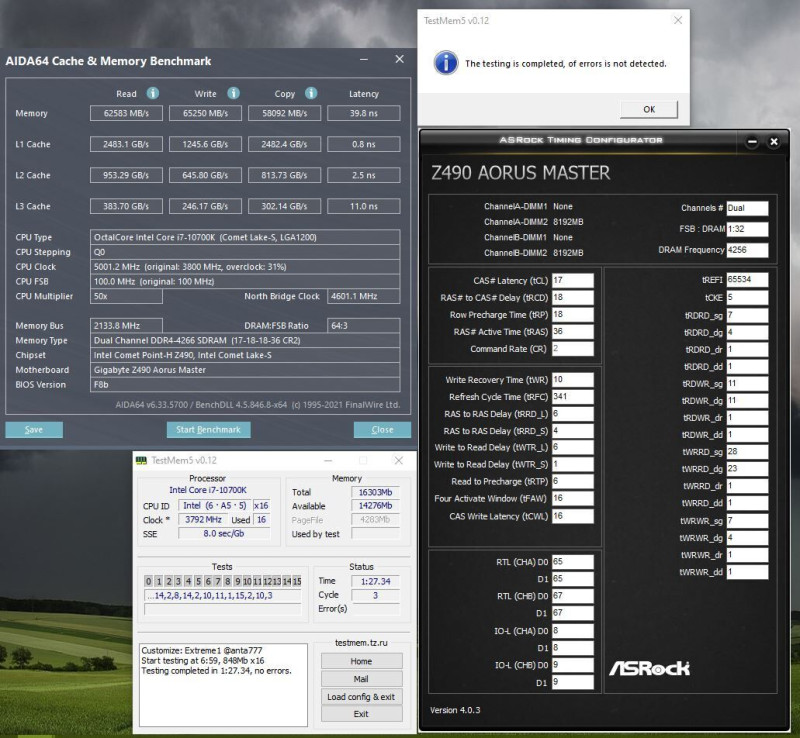Click the Save button in AIDA64
Image resolution: width=800 pixels, height=738 pixels.
coord(34,430)
